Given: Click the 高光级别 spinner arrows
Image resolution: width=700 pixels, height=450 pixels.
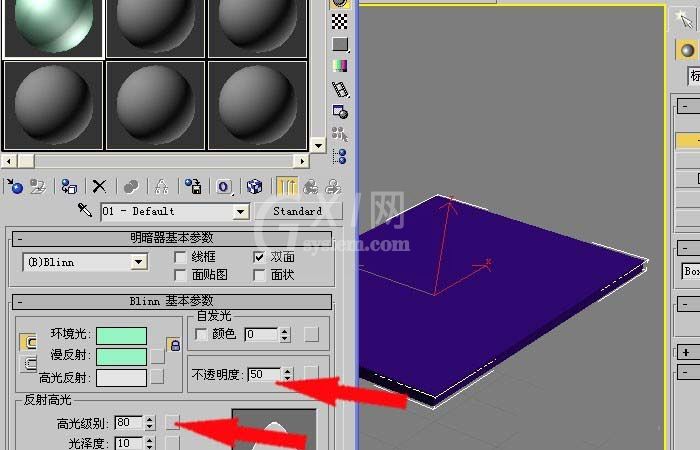Looking at the screenshot, I should [x=150, y=423].
